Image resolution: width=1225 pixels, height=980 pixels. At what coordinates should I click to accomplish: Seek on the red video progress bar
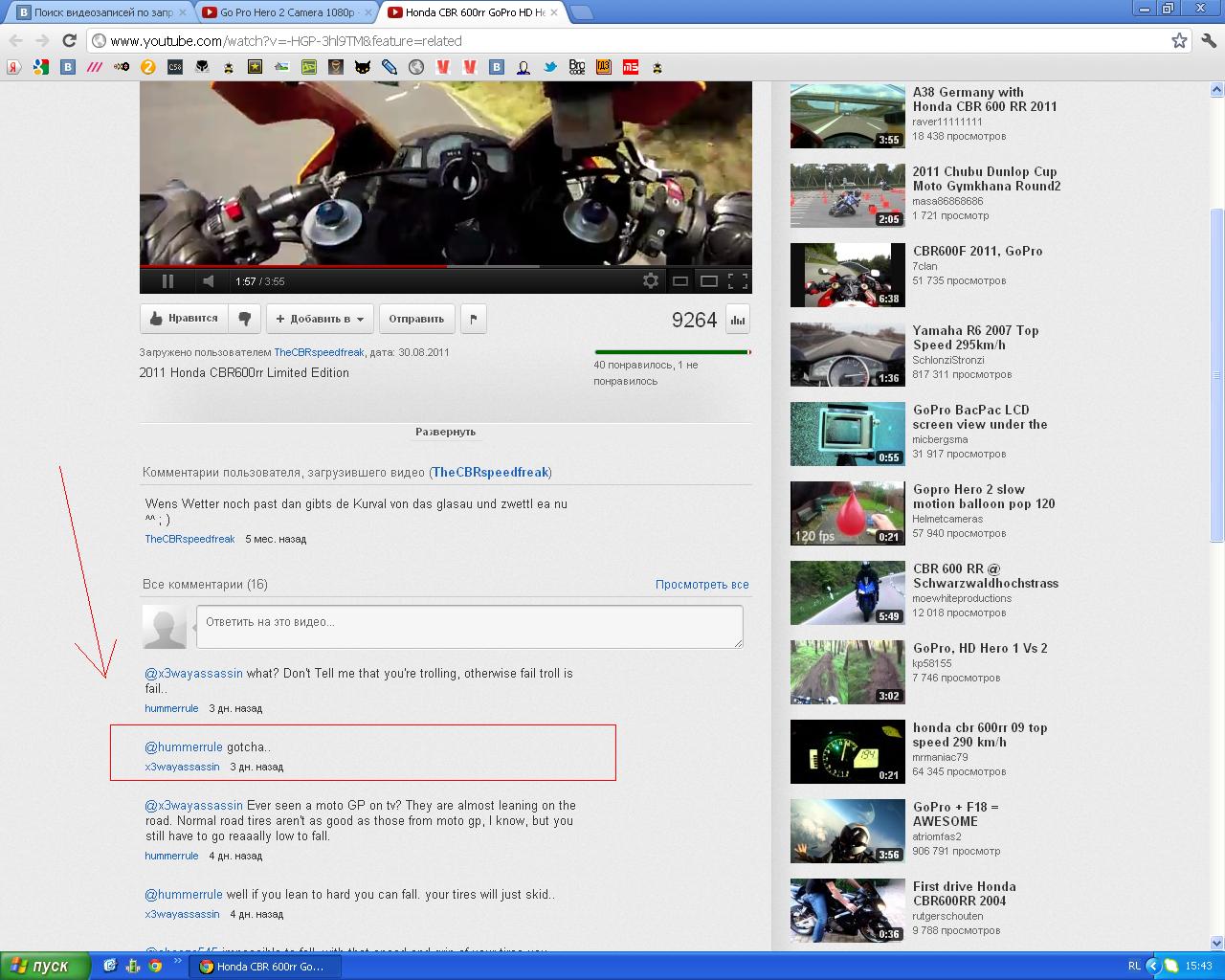[x=446, y=267]
